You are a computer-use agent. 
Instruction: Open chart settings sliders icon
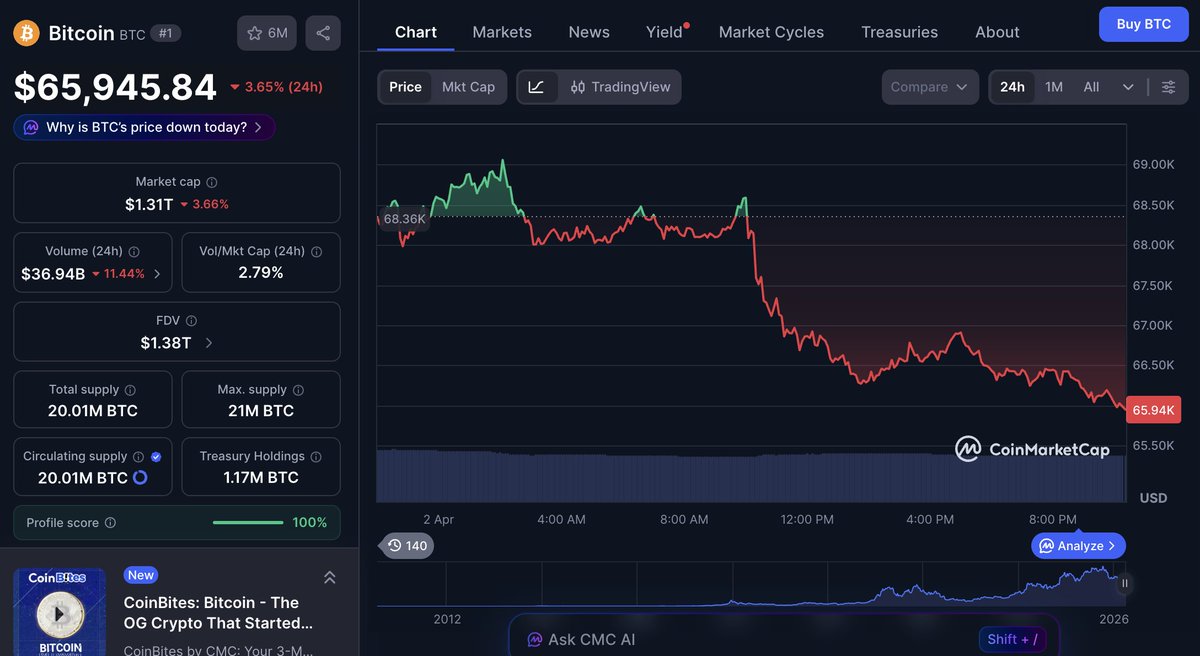[x=1168, y=87]
